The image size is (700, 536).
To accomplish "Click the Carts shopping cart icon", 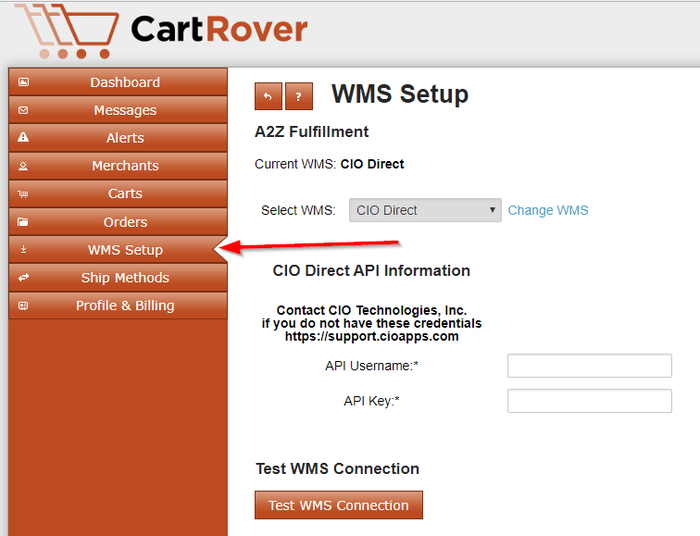I will point(23,194).
